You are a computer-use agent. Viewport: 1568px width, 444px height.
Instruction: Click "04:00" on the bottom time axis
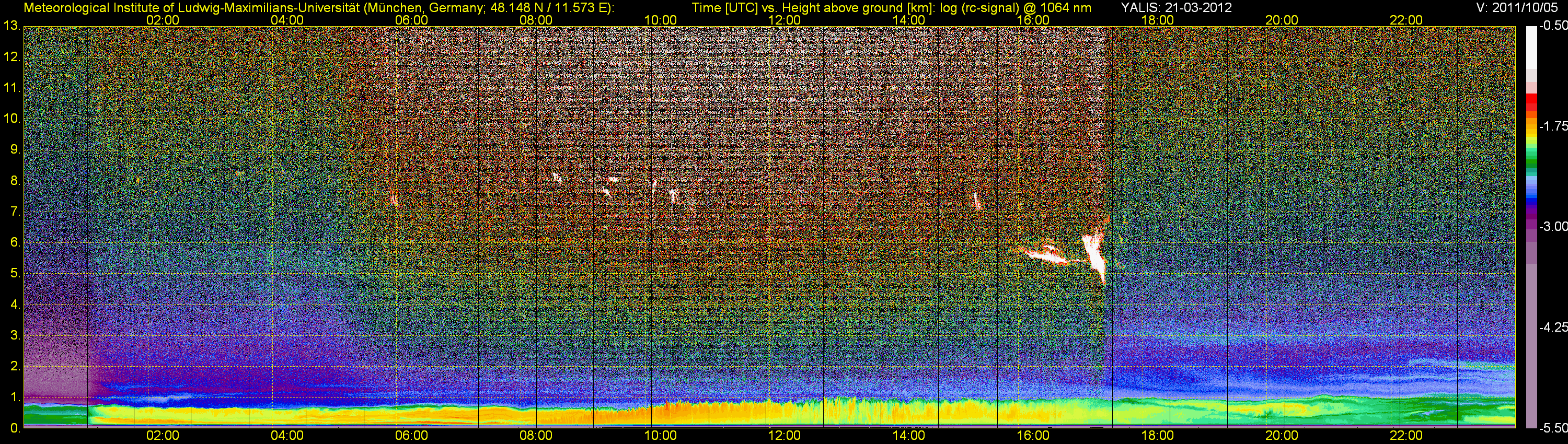pyautogui.click(x=287, y=436)
